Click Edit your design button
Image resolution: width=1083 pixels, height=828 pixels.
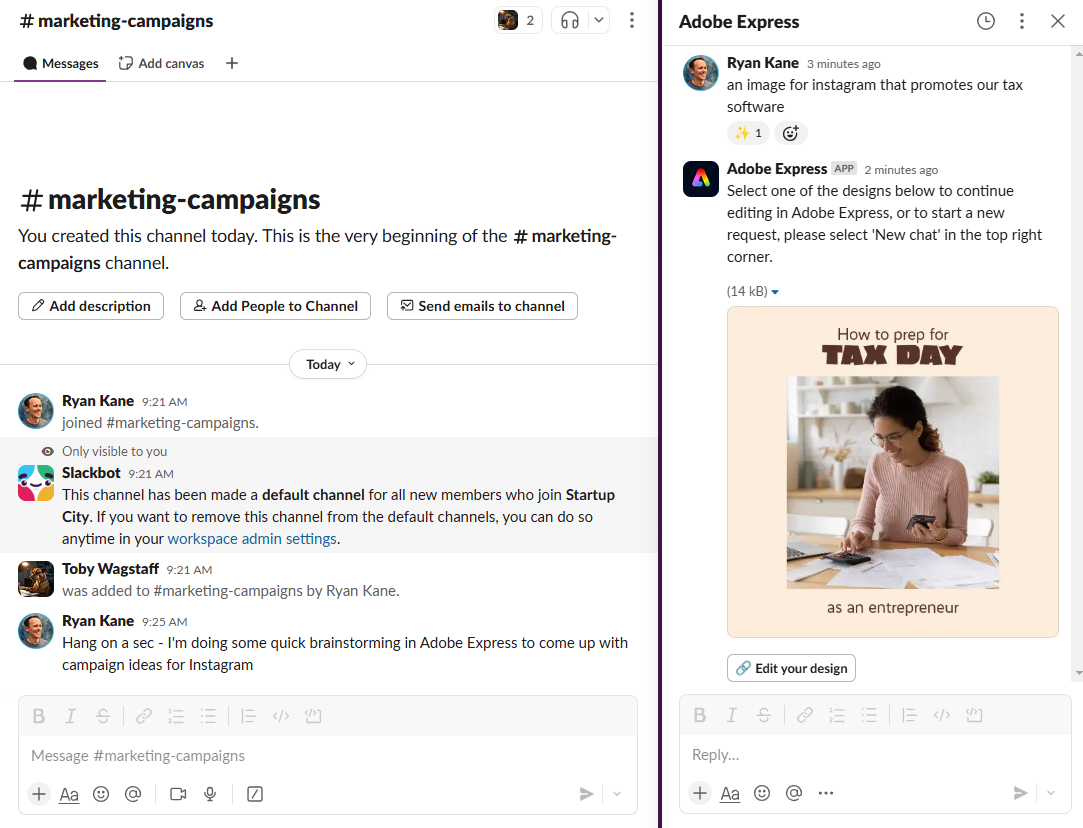(x=792, y=668)
